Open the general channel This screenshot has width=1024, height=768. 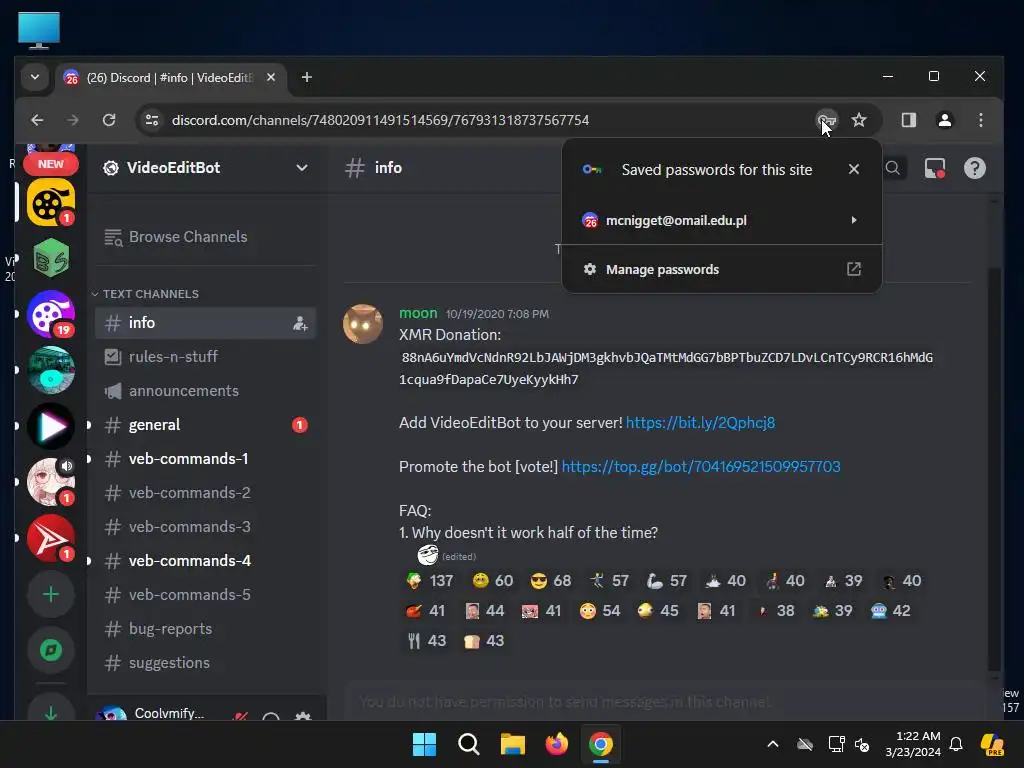coord(206,425)
